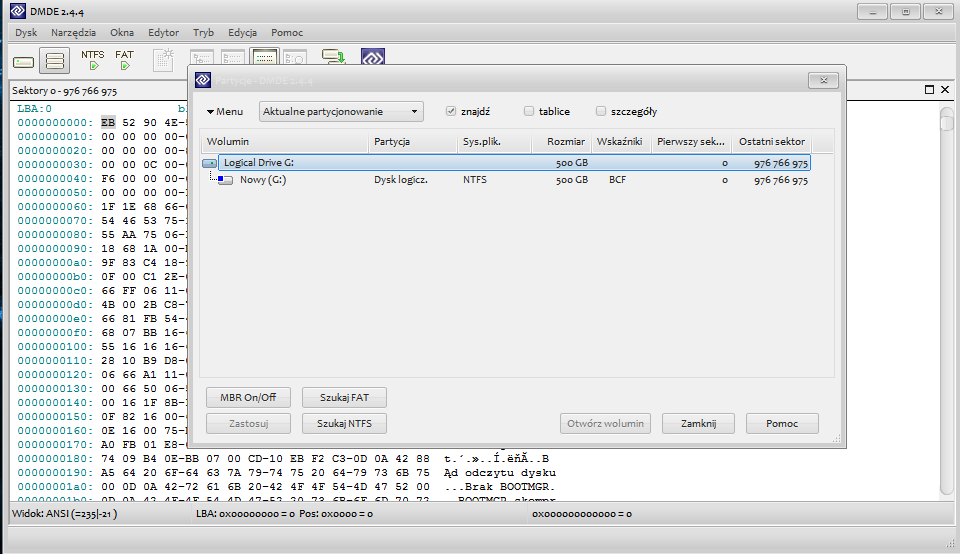This screenshot has height=554, width=960.
Task: Close the hex editor inner pane
Action: 945,90
